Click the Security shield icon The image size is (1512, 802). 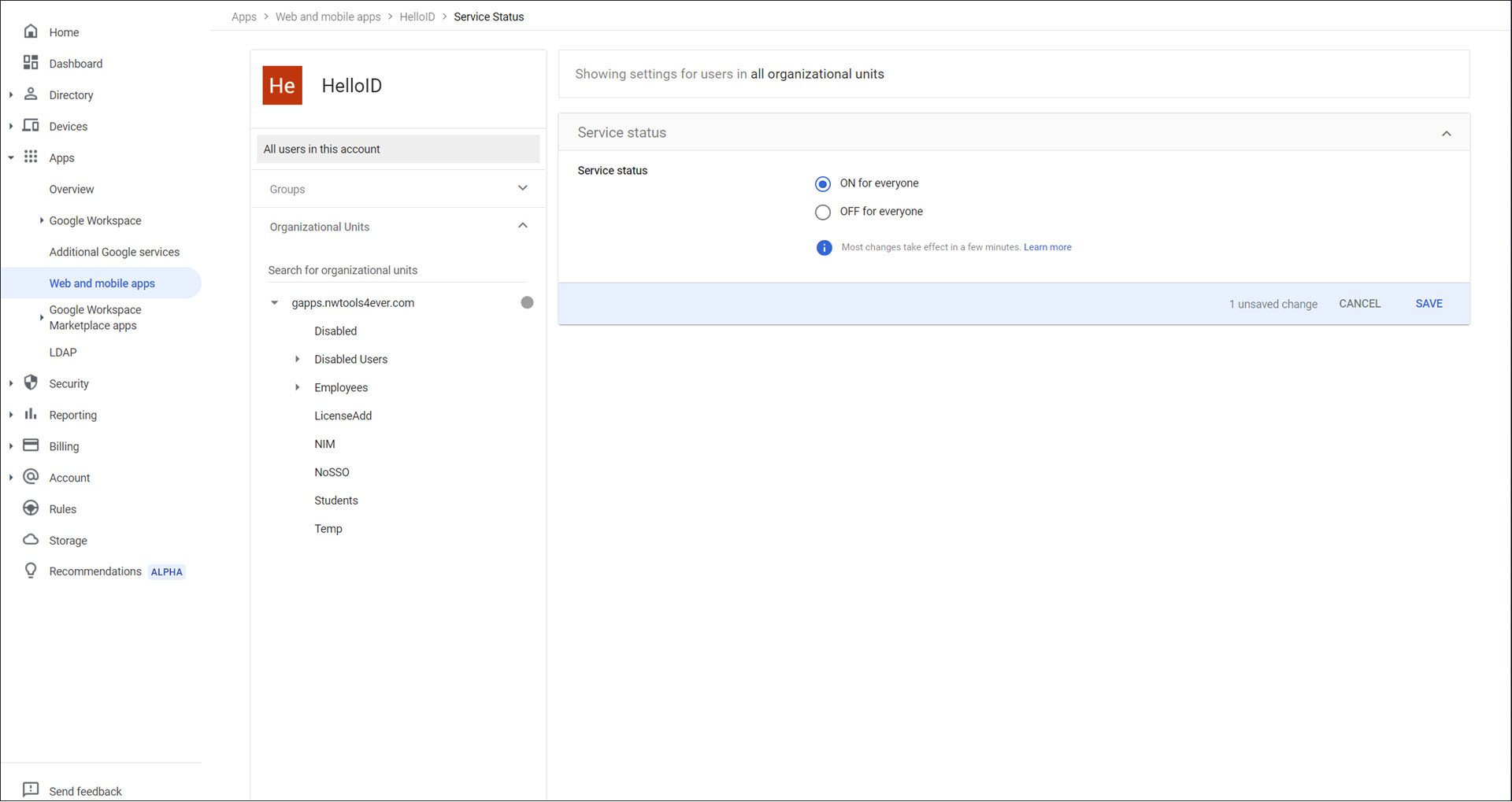point(31,383)
